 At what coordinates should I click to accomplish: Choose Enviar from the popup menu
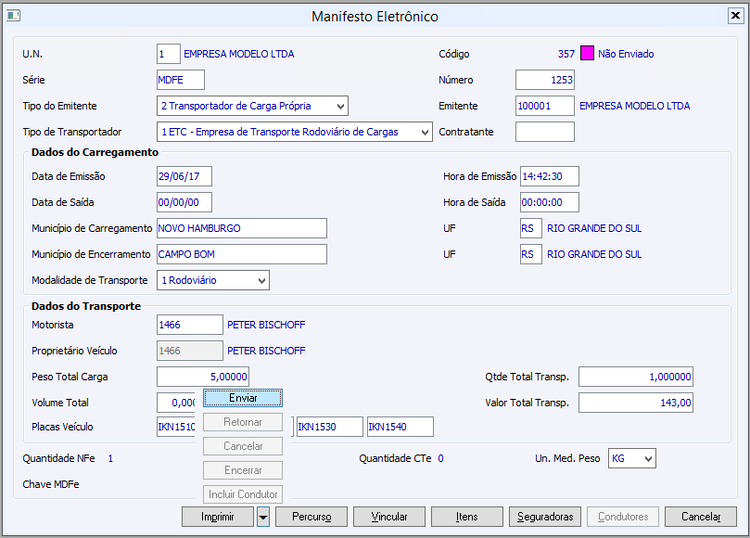(243, 398)
